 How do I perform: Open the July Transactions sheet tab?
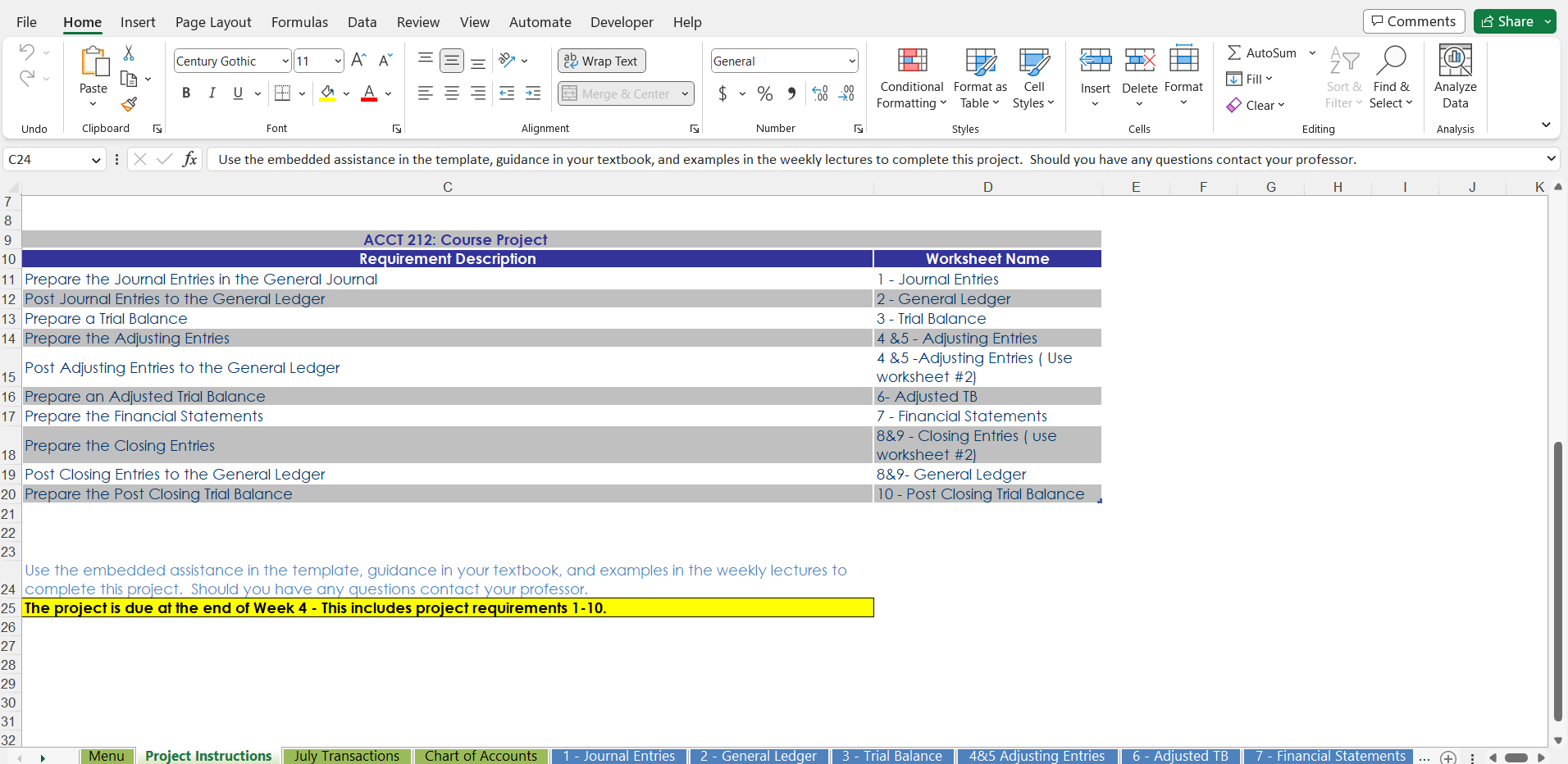(x=346, y=756)
